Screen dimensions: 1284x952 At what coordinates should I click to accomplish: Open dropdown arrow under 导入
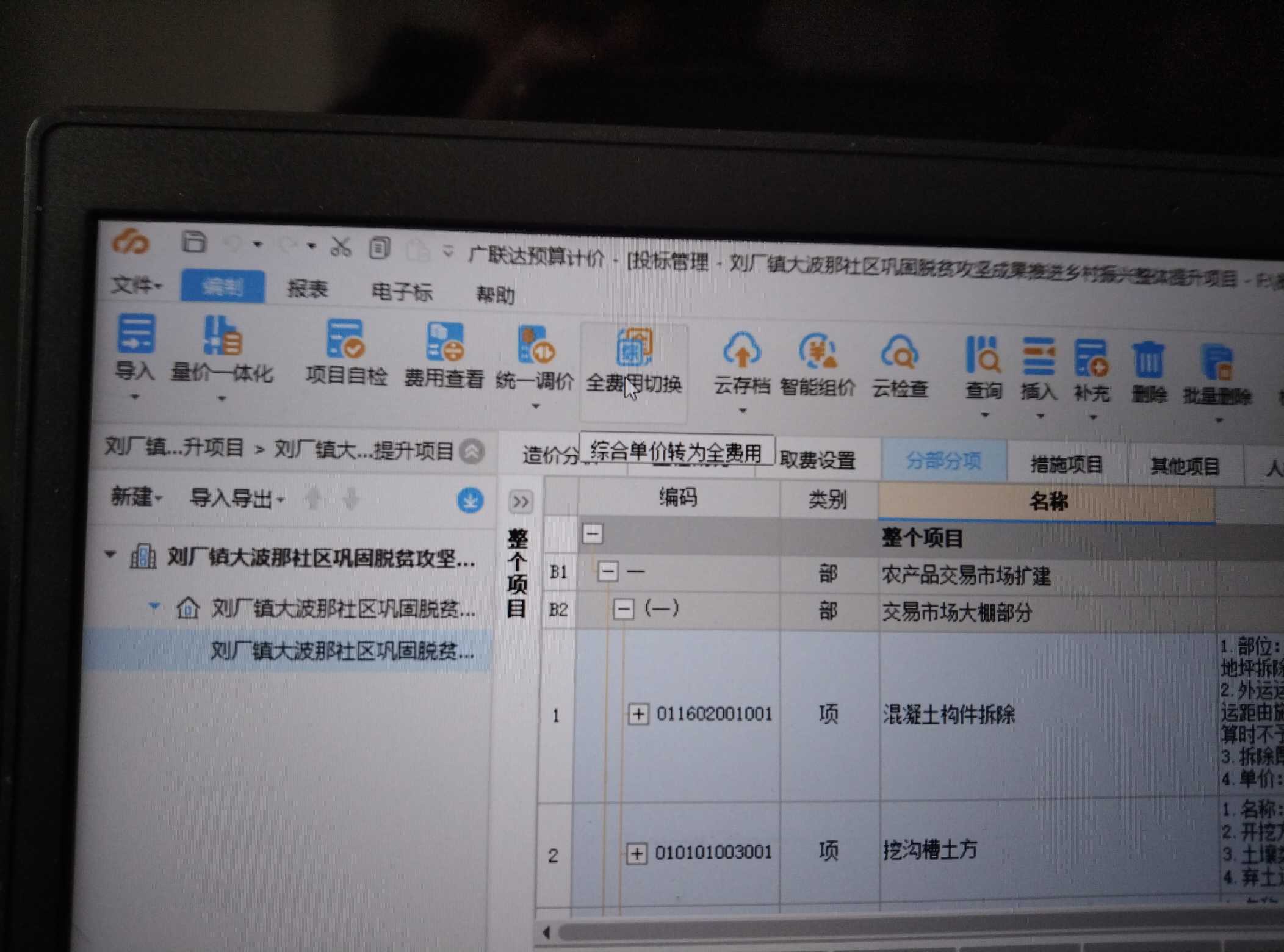tap(135, 397)
